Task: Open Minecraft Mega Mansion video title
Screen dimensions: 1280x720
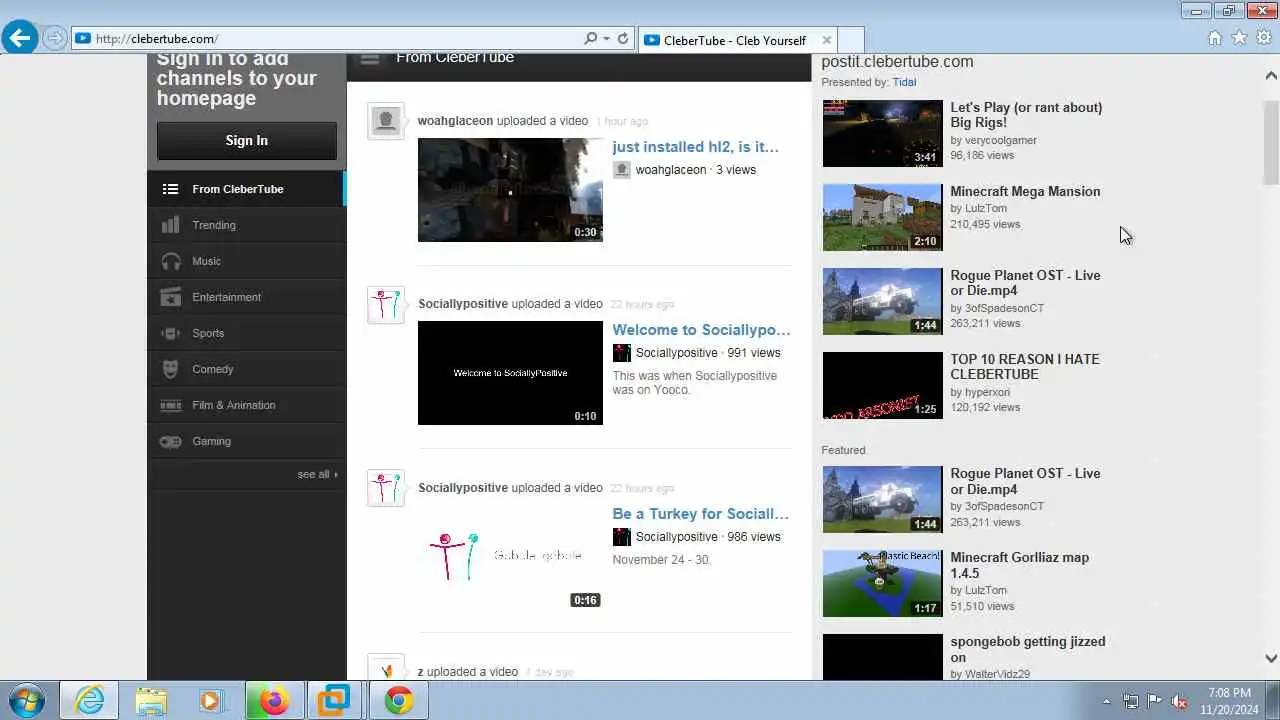Action: [1025, 192]
